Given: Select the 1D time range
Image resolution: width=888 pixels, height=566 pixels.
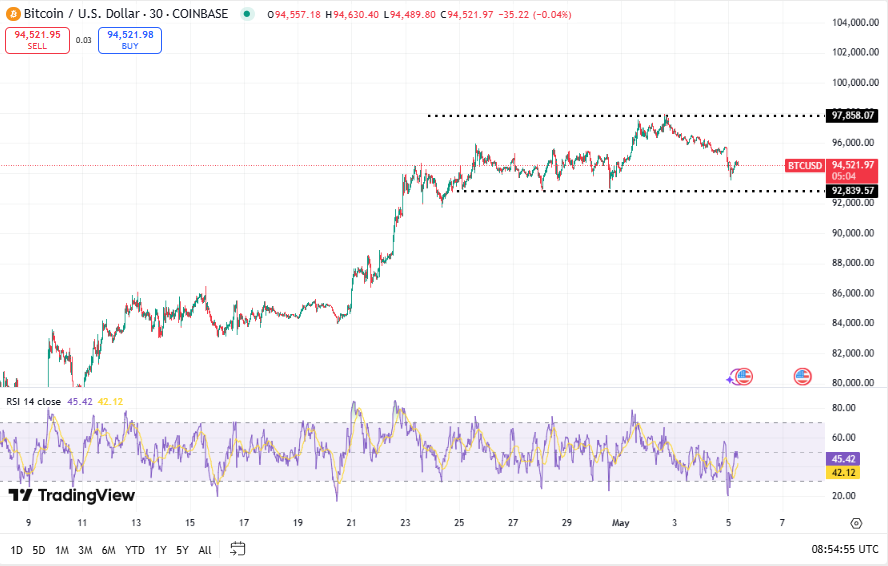Looking at the screenshot, I should [x=16, y=550].
